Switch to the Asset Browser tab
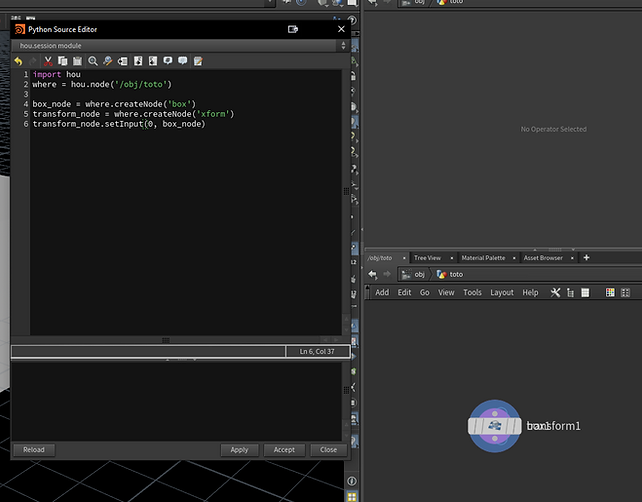The image size is (642, 502). [543, 258]
